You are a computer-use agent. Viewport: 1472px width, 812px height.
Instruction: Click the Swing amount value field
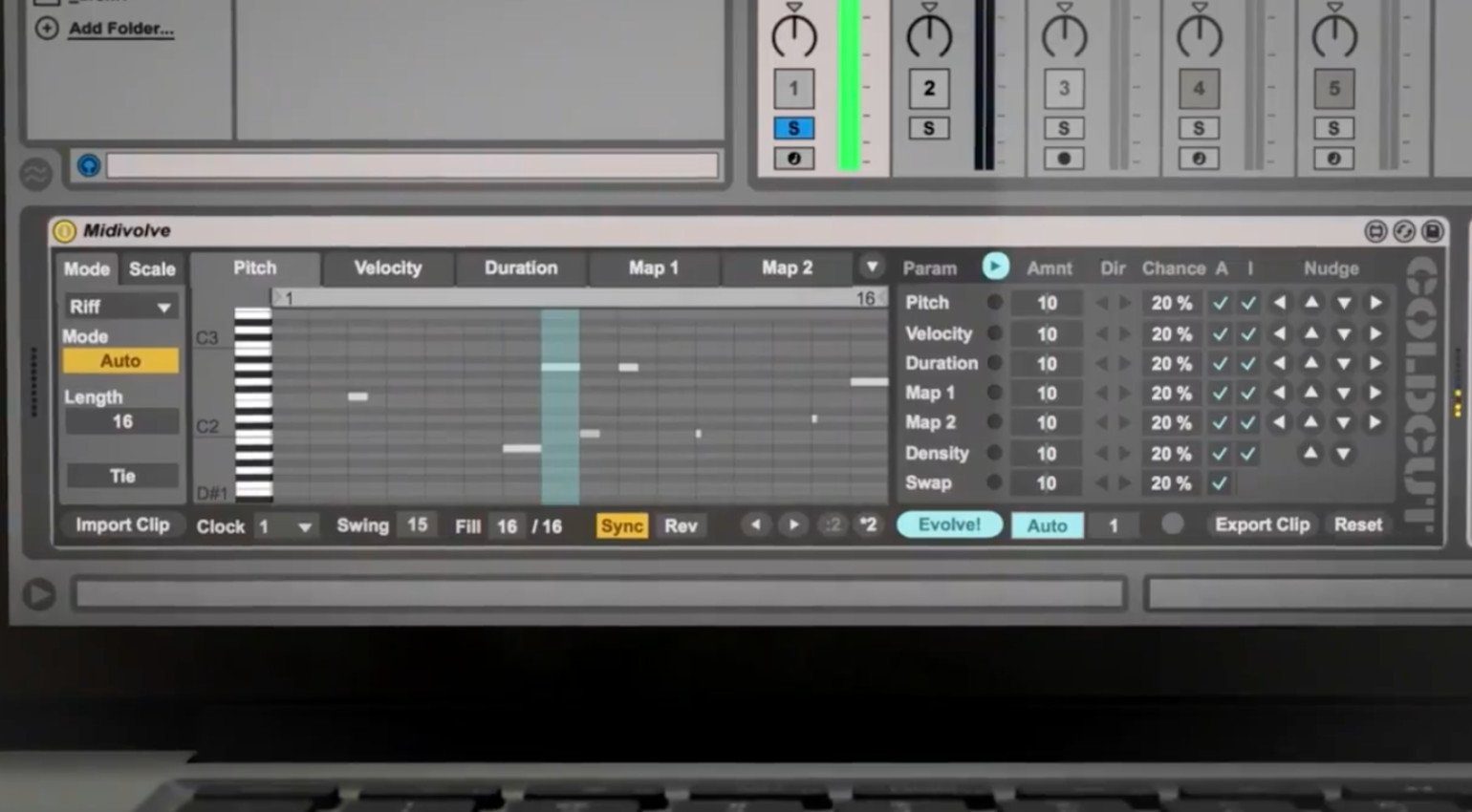point(418,524)
